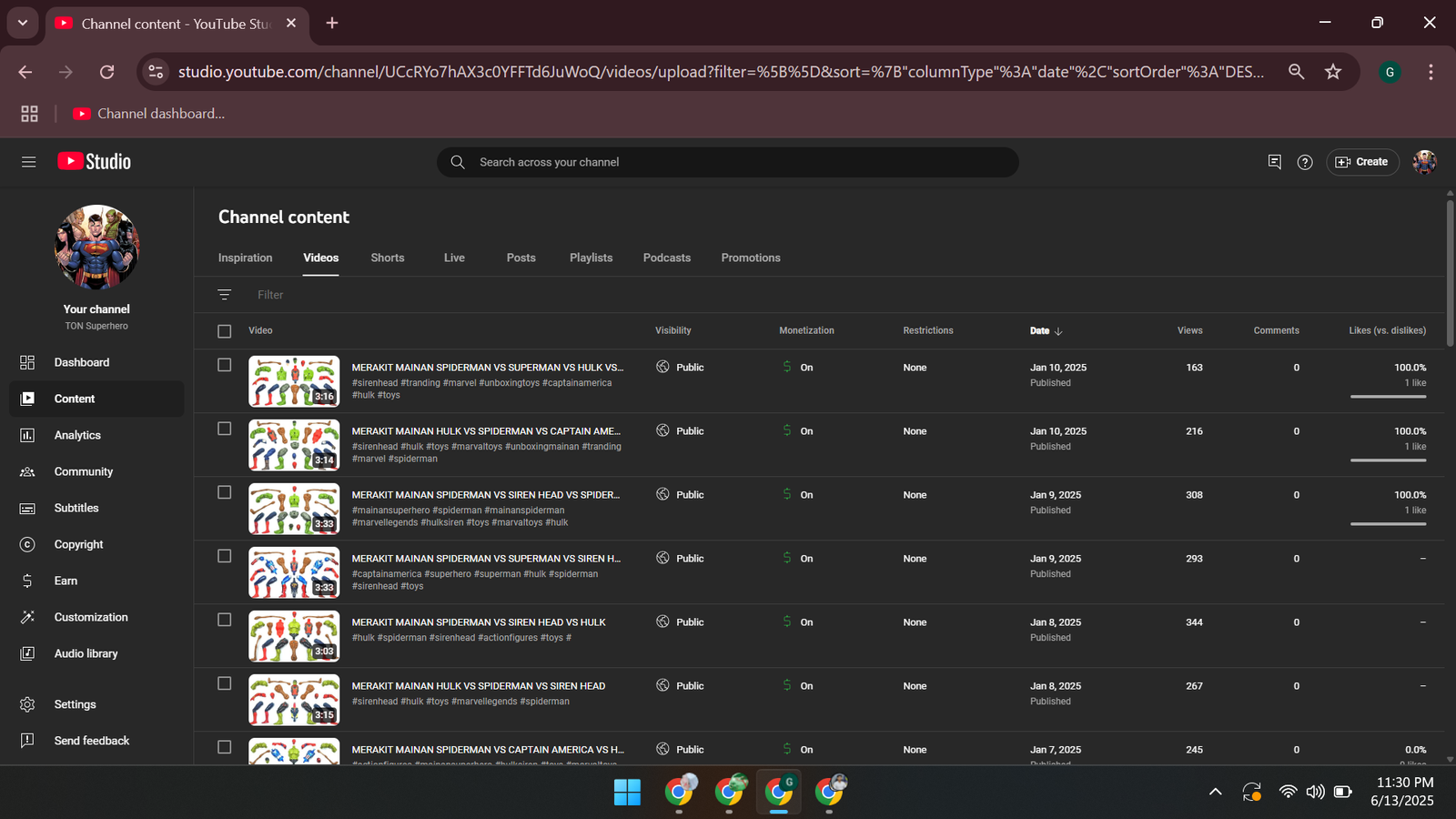Screen dimensions: 1456x819
Task: Check the SPIDERMAN VS SIREN HEAD VS SPIDER video box
Action: 225,492
